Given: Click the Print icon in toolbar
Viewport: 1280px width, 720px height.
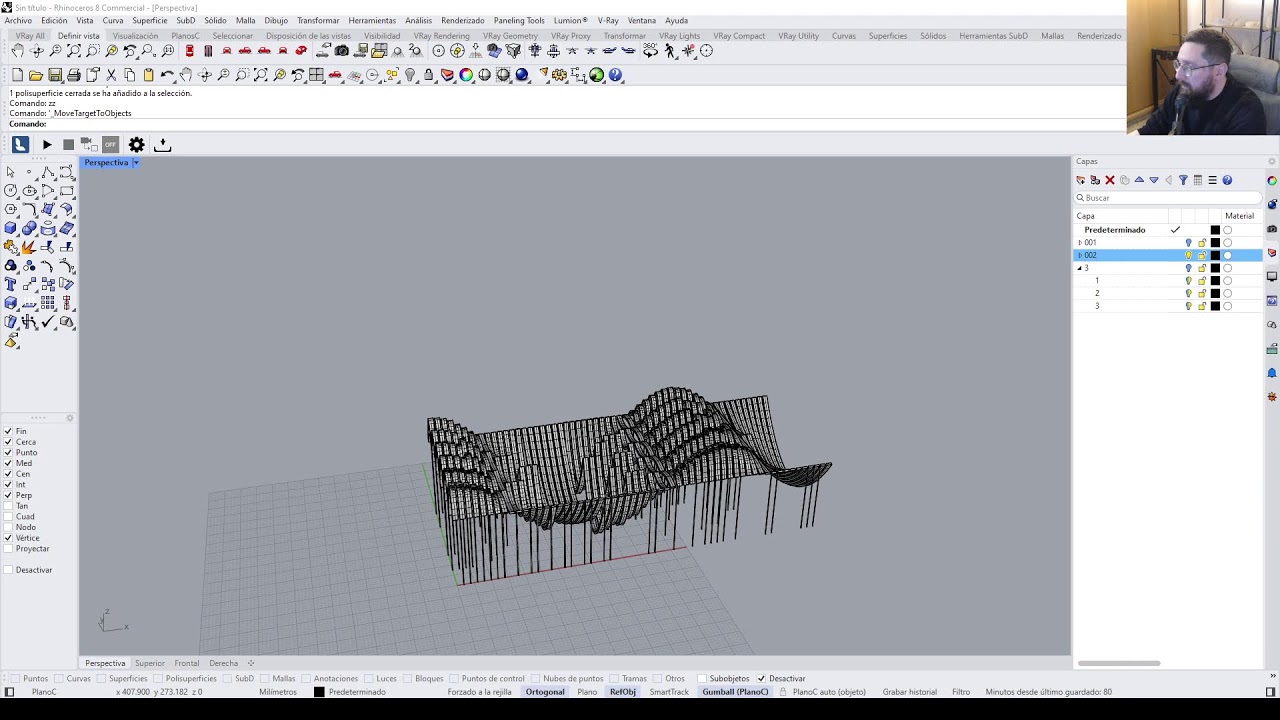Looking at the screenshot, I should pyautogui.click(x=74, y=75).
